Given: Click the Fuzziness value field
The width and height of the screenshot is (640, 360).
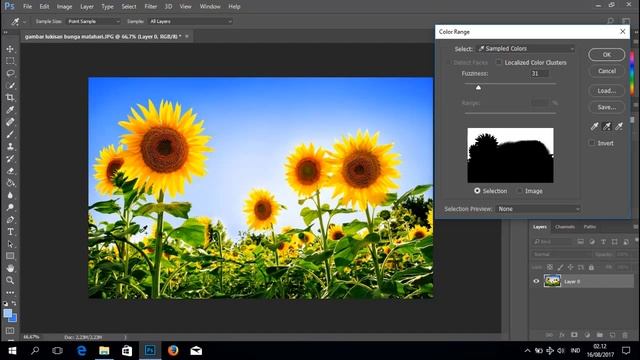Looking at the screenshot, I should pos(540,73).
